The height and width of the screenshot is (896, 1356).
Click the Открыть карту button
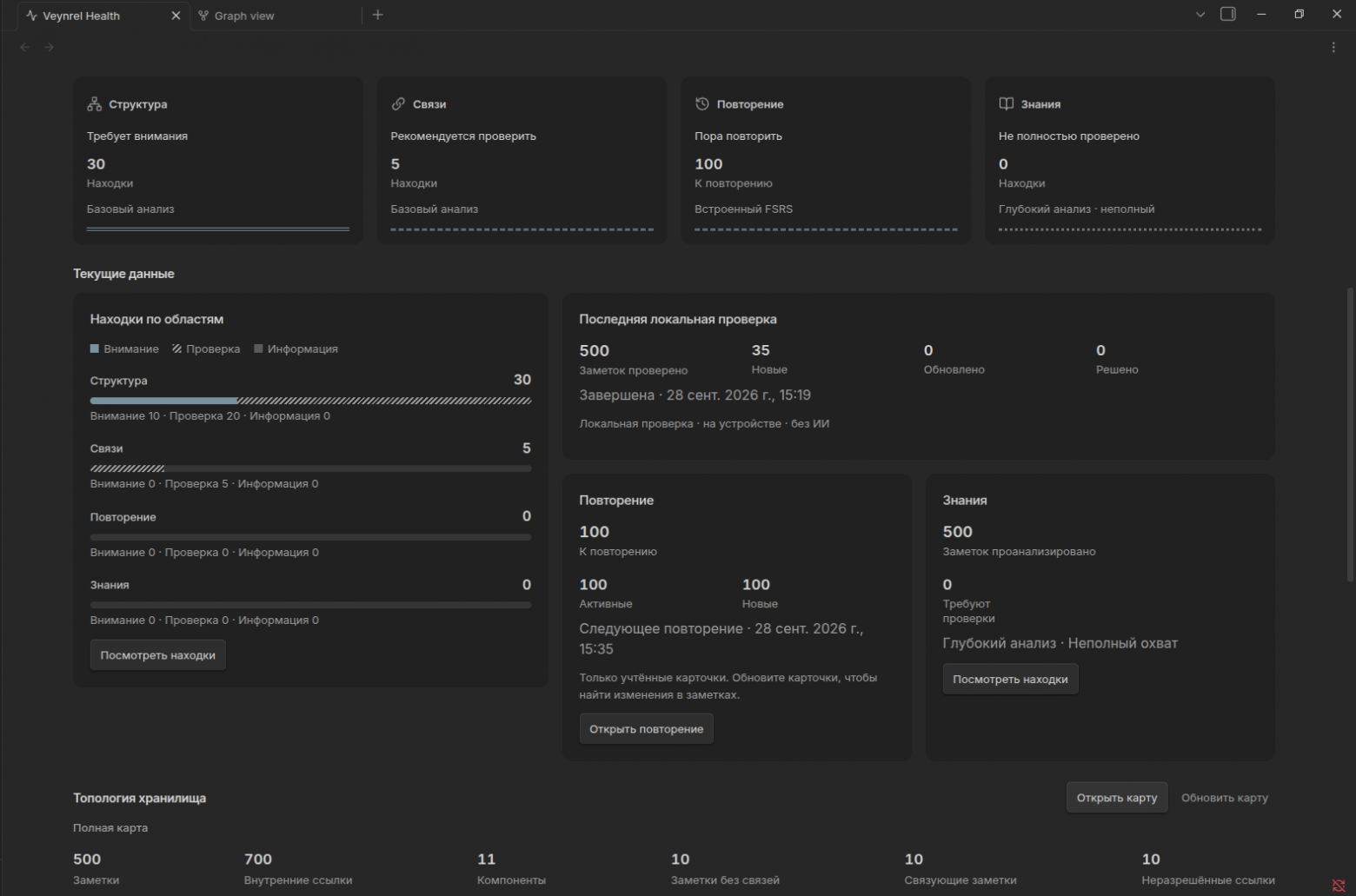pyautogui.click(x=1117, y=798)
